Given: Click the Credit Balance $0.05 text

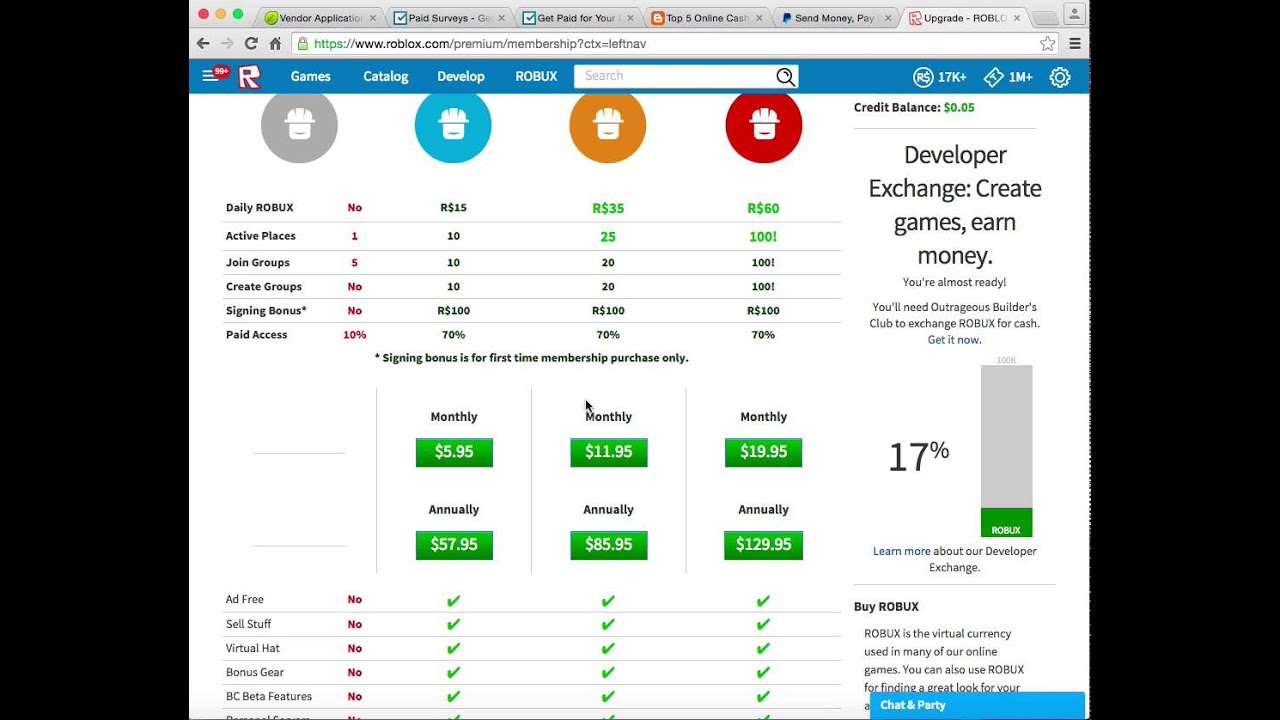Looking at the screenshot, I should pos(914,107).
